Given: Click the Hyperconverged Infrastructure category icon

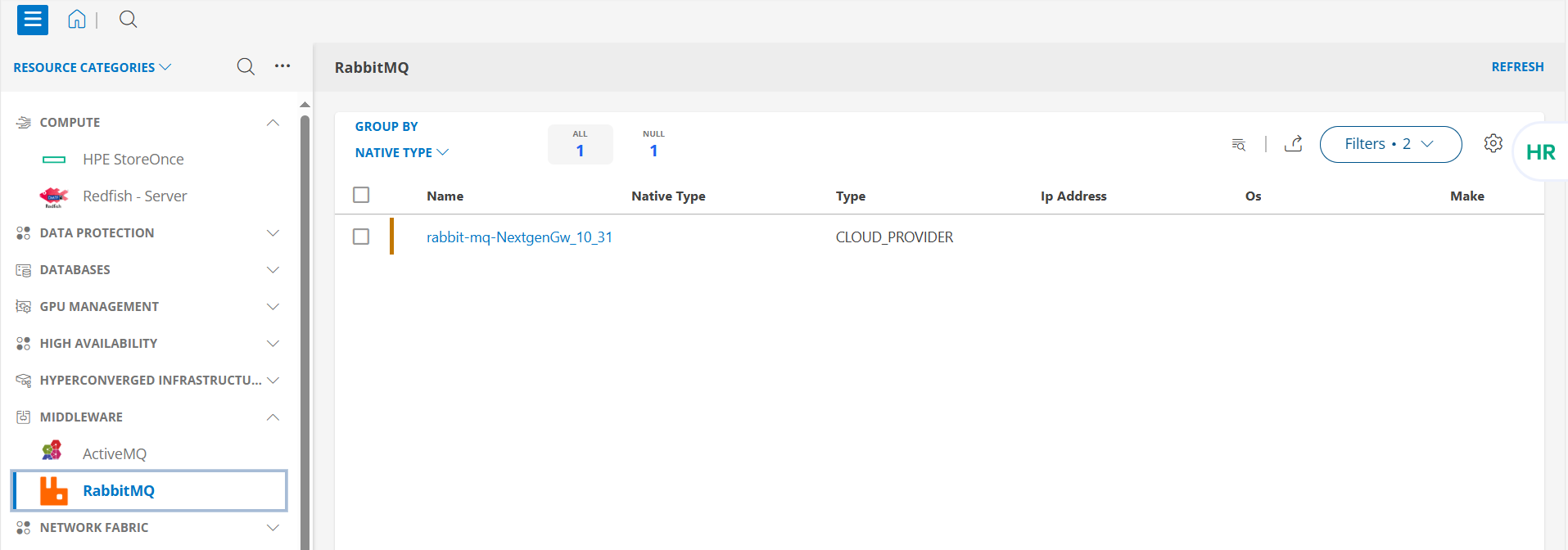Looking at the screenshot, I should click(24, 381).
